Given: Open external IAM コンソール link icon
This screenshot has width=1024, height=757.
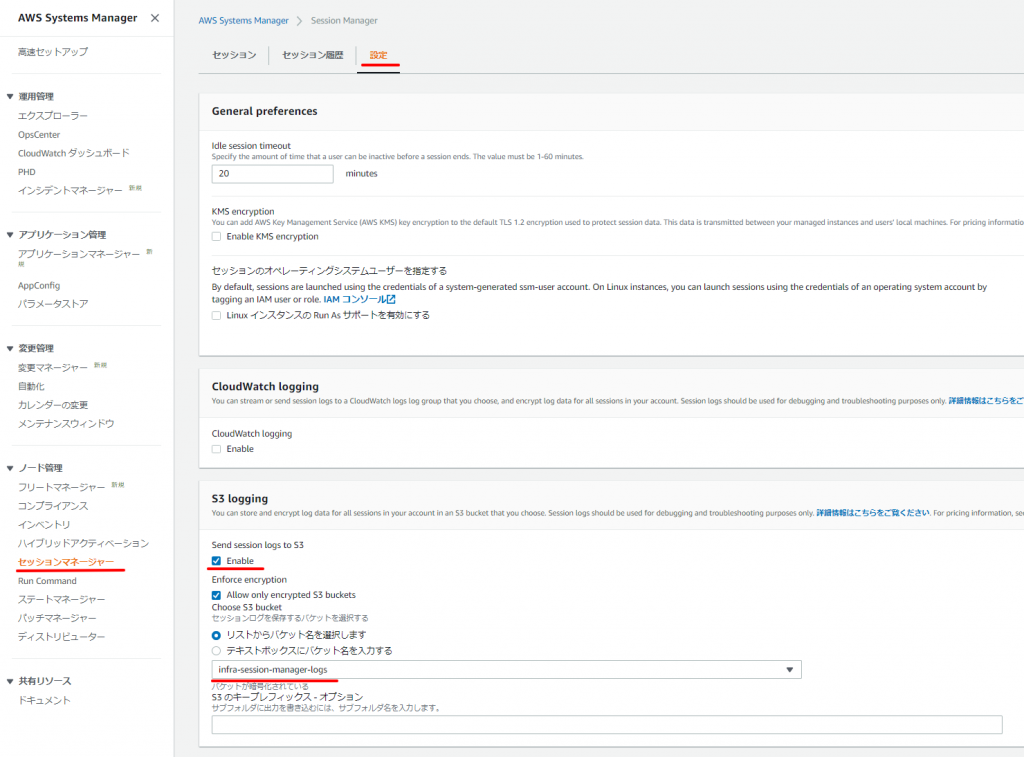Looking at the screenshot, I should pyautogui.click(x=391, y=299).
